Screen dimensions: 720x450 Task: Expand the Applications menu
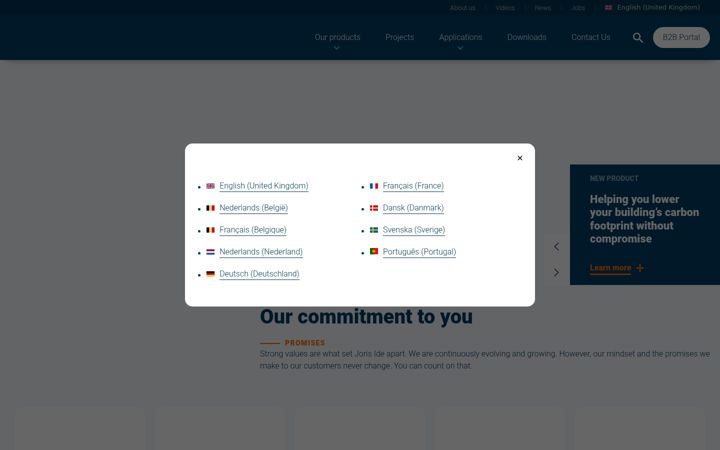click(x=460, y=37)
